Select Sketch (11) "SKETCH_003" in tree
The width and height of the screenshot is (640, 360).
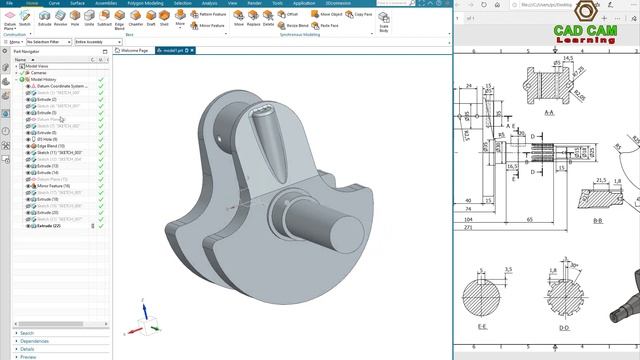pyautogui.click(x=60, y=153)
